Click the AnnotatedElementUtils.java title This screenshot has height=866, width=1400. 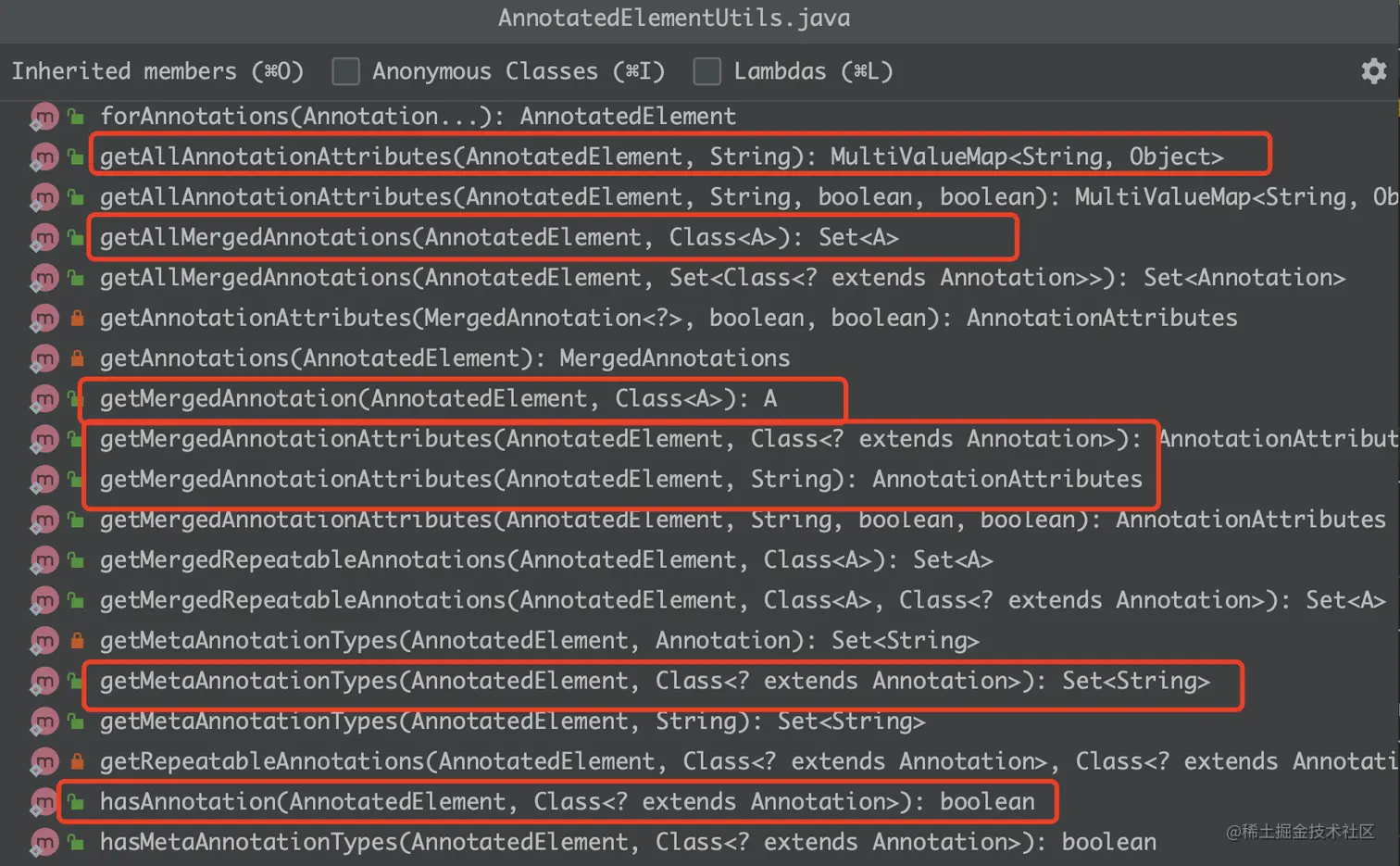(x=674, y=18)
